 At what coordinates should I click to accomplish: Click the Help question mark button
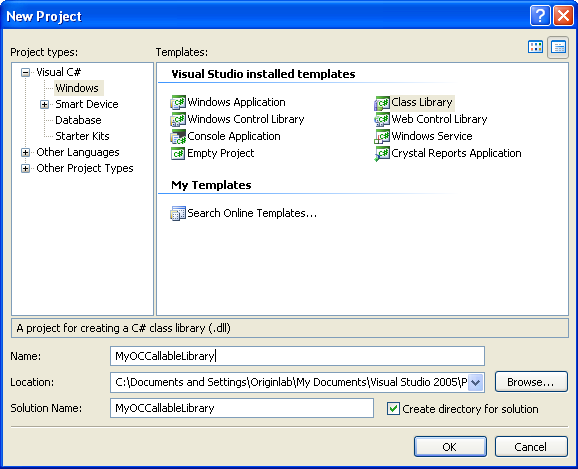point(540,16)
